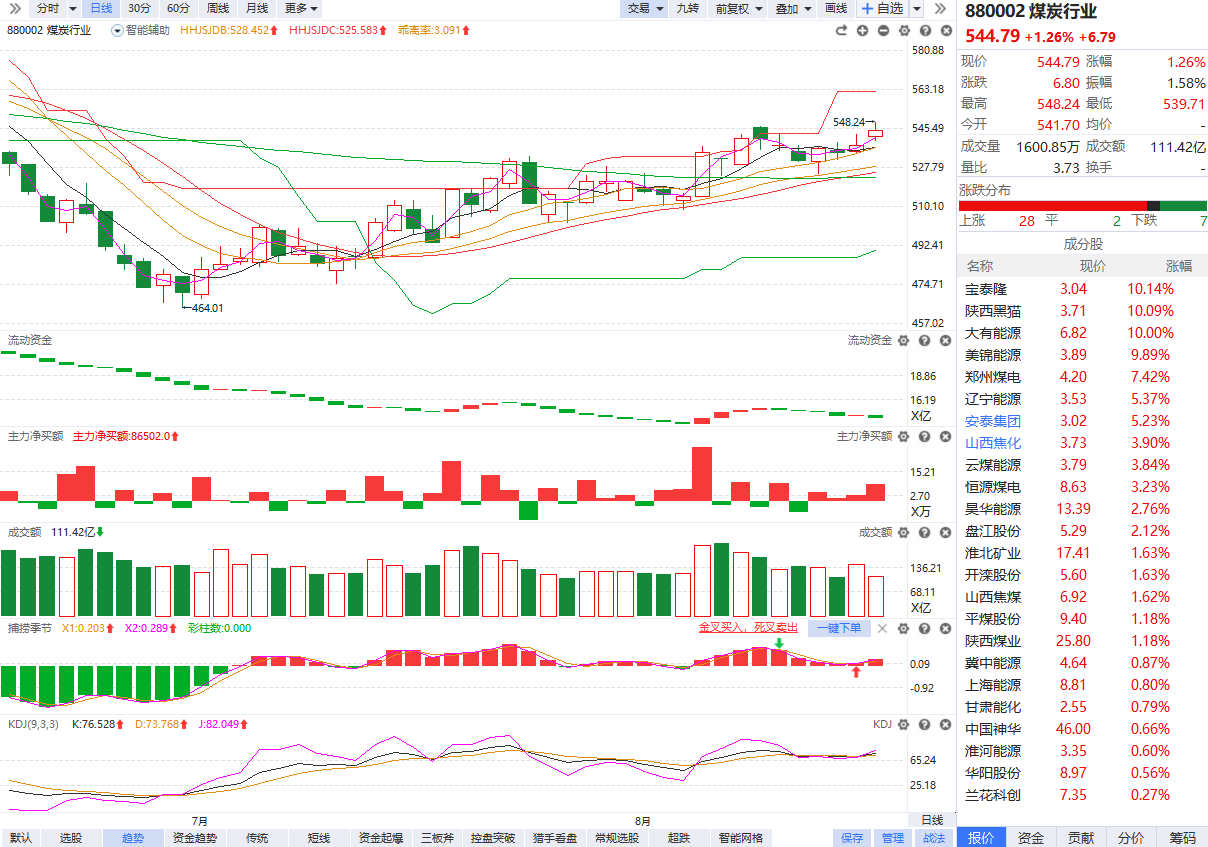This screenshot has height=847, width=1208.
Task: Open the 三板斧 strategy tab
Action: click(437, 838)
